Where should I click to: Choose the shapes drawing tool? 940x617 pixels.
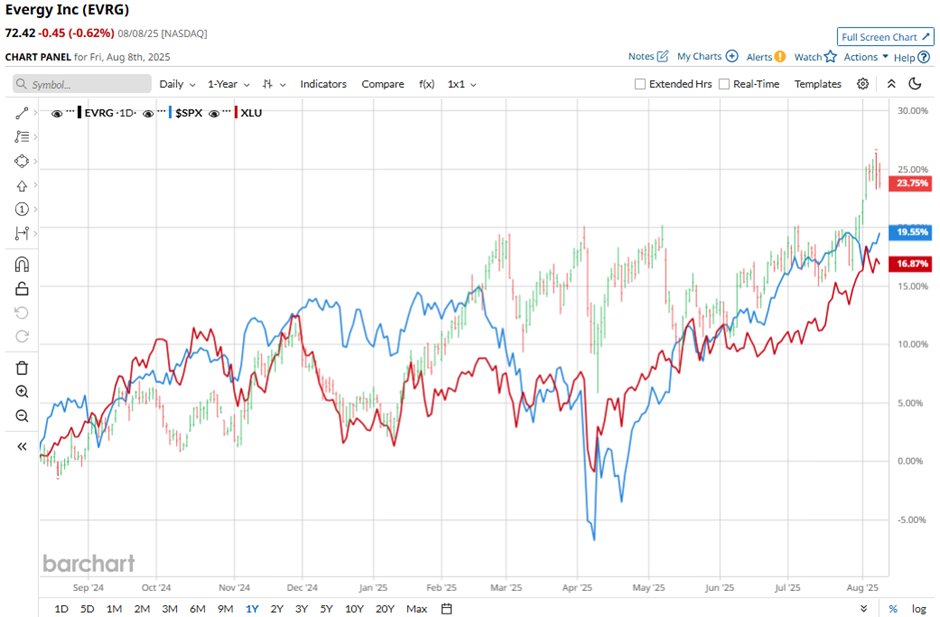22,161
